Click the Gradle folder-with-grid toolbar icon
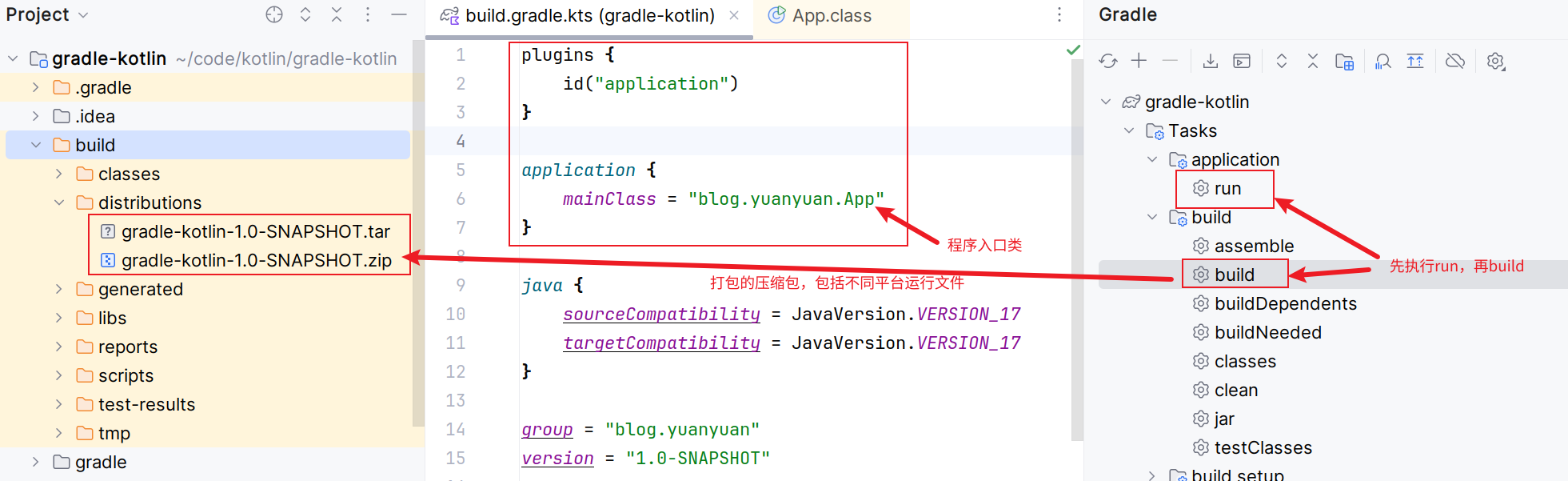Image resolution: width=1568 pixels, height=481 pixels. click(x=1344, y=62)
